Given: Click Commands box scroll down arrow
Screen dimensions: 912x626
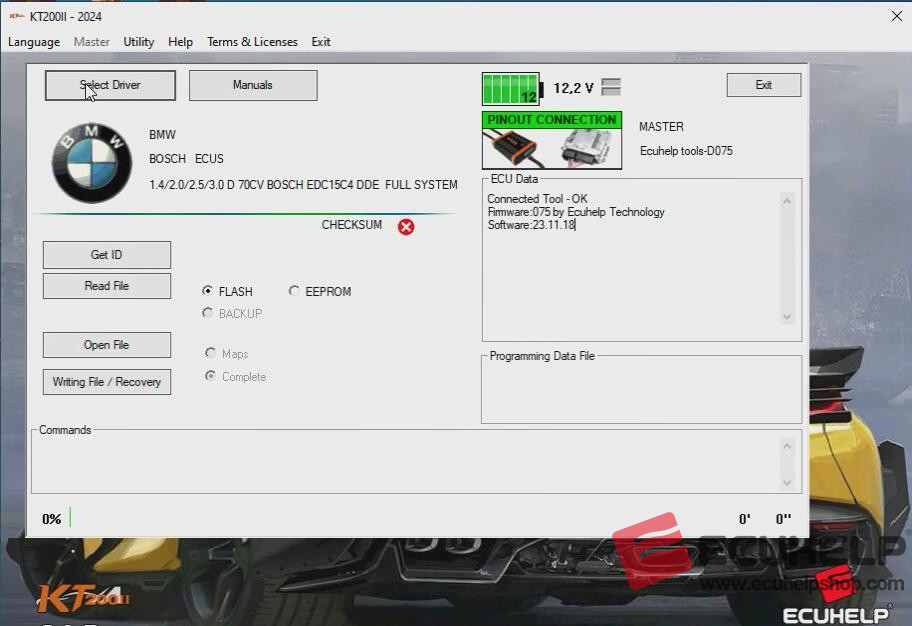Looking at the screenshot, I should [787, 483].
